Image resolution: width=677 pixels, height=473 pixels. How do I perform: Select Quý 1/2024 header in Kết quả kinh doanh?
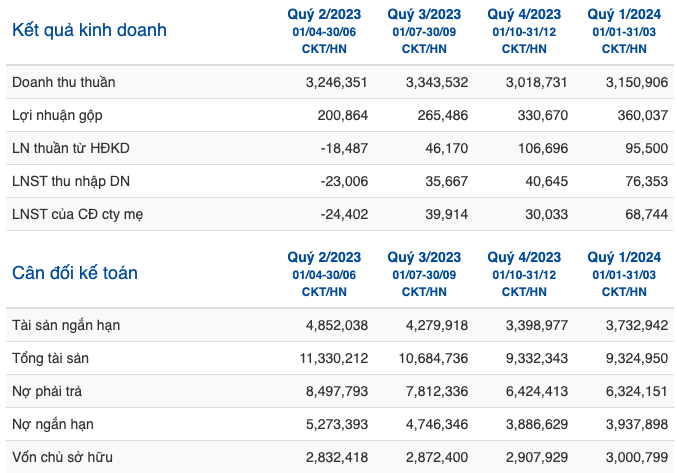pos(624,32)
